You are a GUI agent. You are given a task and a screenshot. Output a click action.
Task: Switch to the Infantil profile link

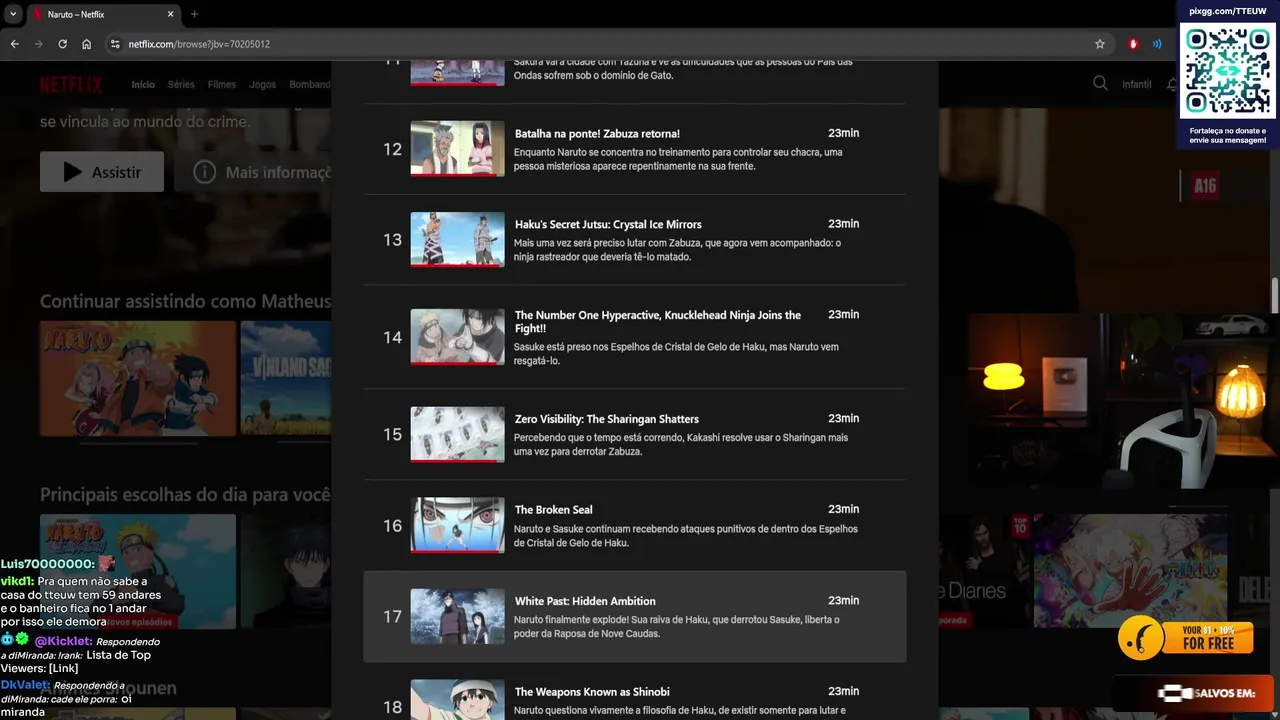coord(1136,85)
